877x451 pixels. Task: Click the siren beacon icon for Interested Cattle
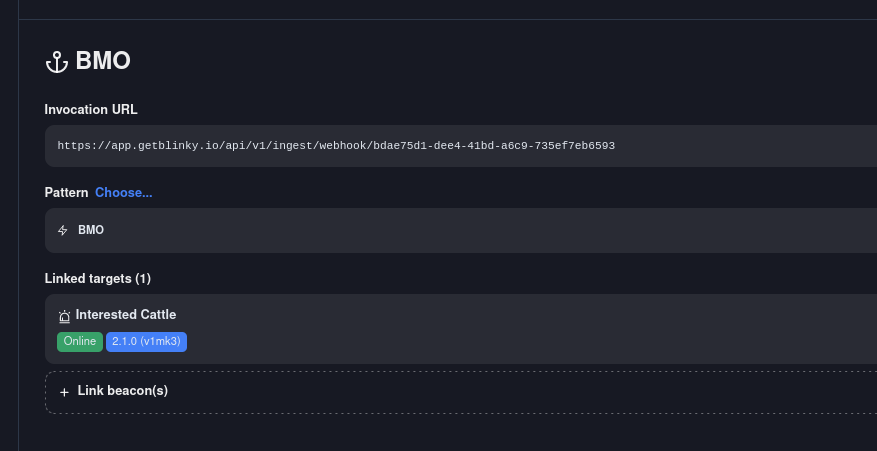point(64,317)
